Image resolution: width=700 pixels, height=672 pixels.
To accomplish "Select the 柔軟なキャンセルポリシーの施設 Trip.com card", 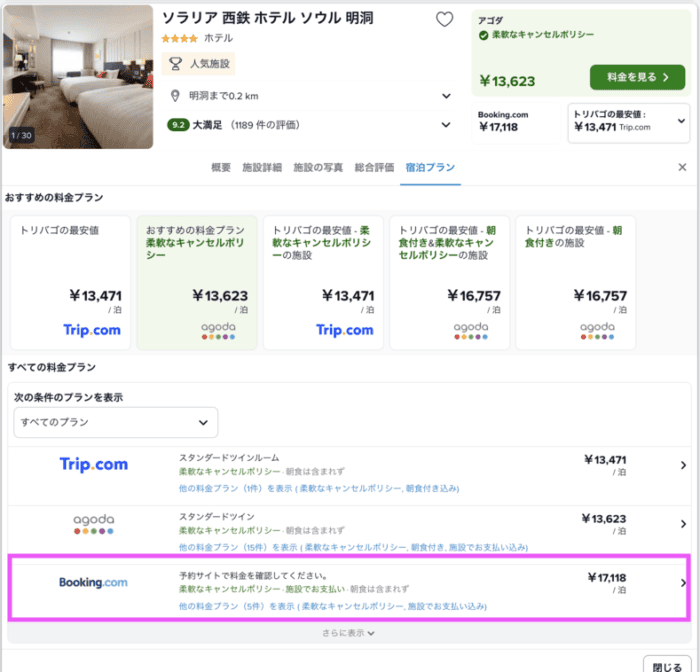I will click(x=323, y=283).
